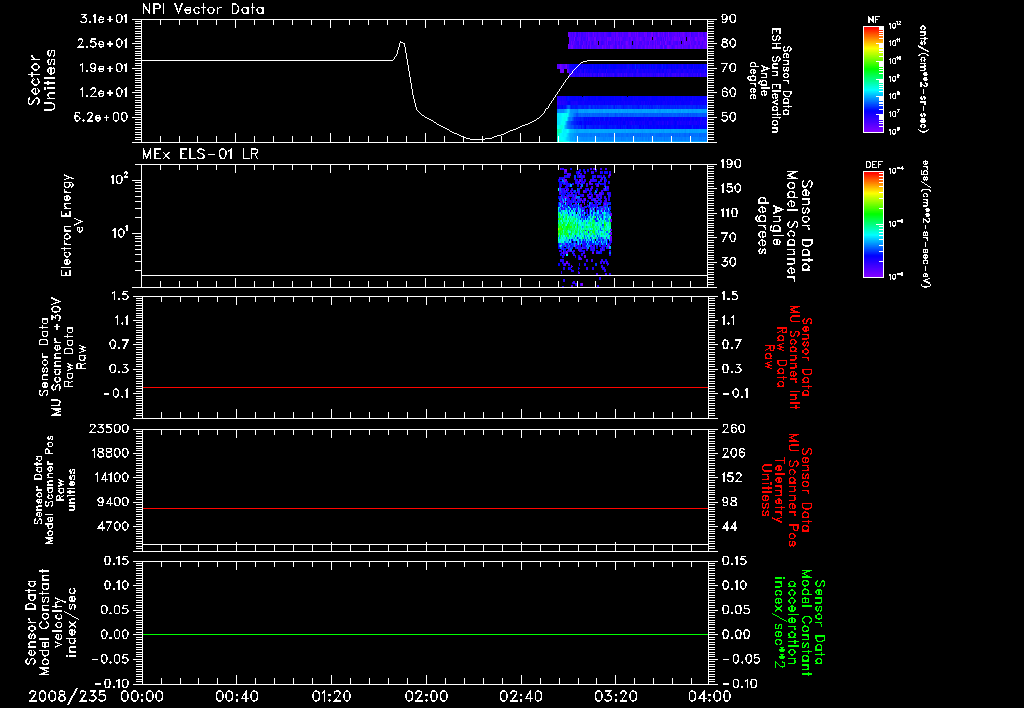The width and height of the screenshot is (1024, 708).
Task: Click the ELS electron spectrogram data burst
Action: [584, 225]
